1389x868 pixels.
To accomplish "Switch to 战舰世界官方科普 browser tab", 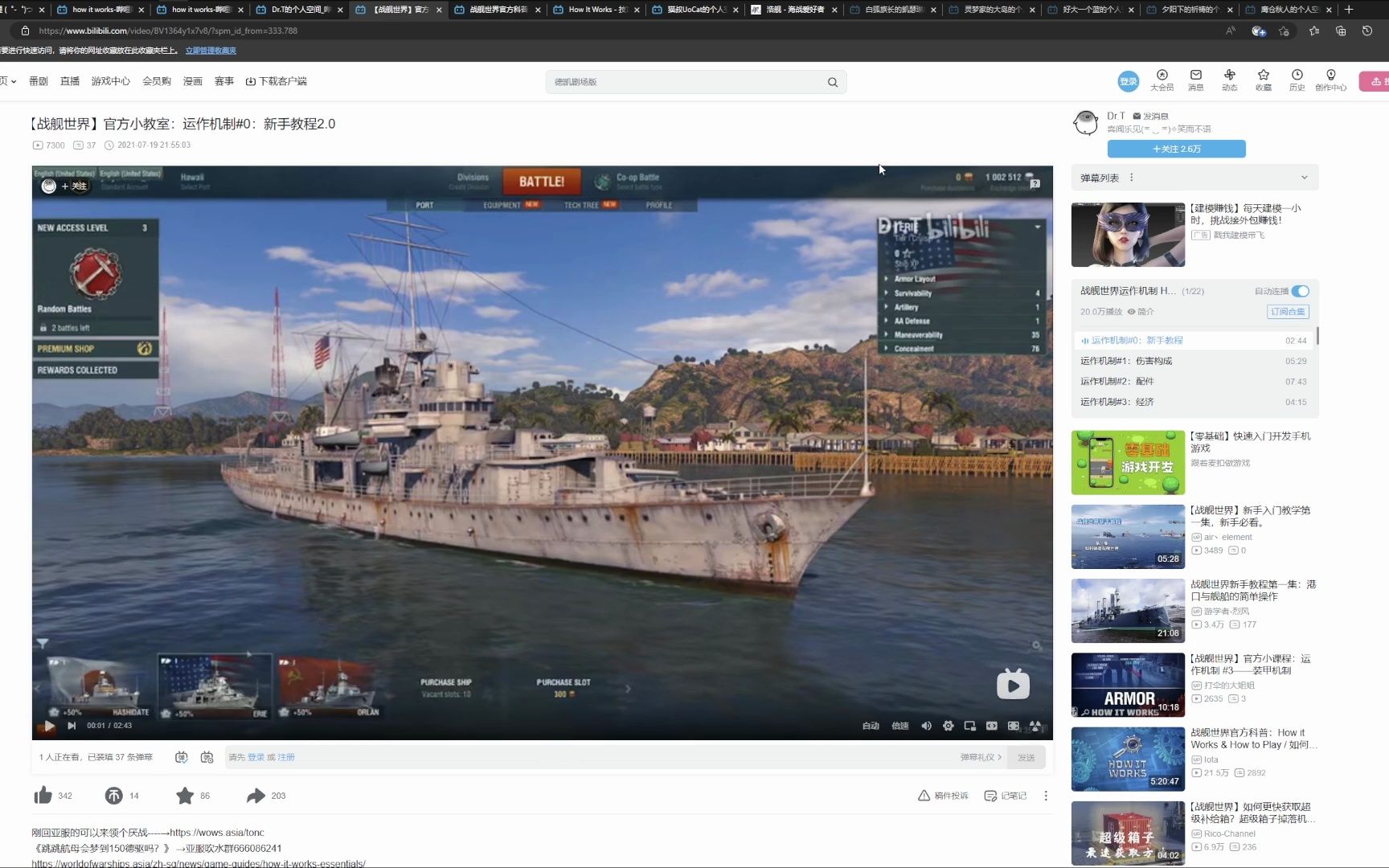I will point(497,10).
